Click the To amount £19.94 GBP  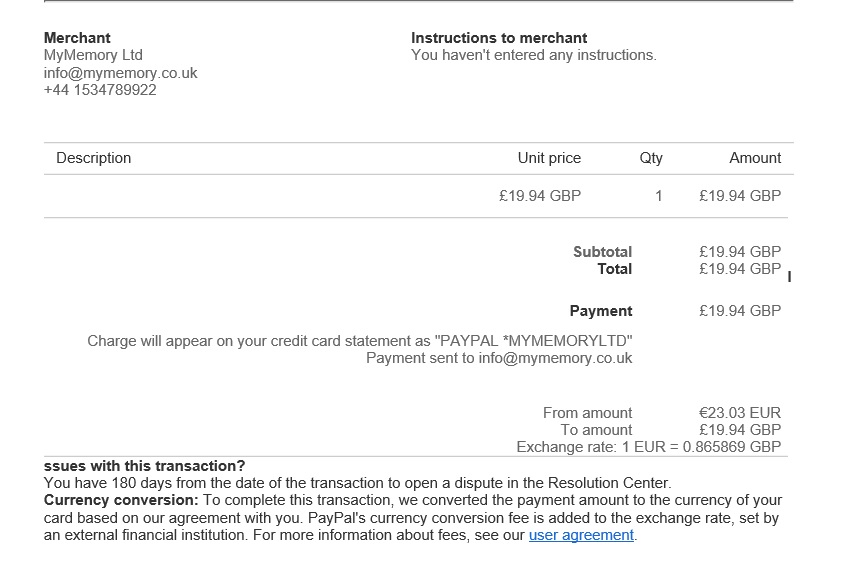click(740, 430)
